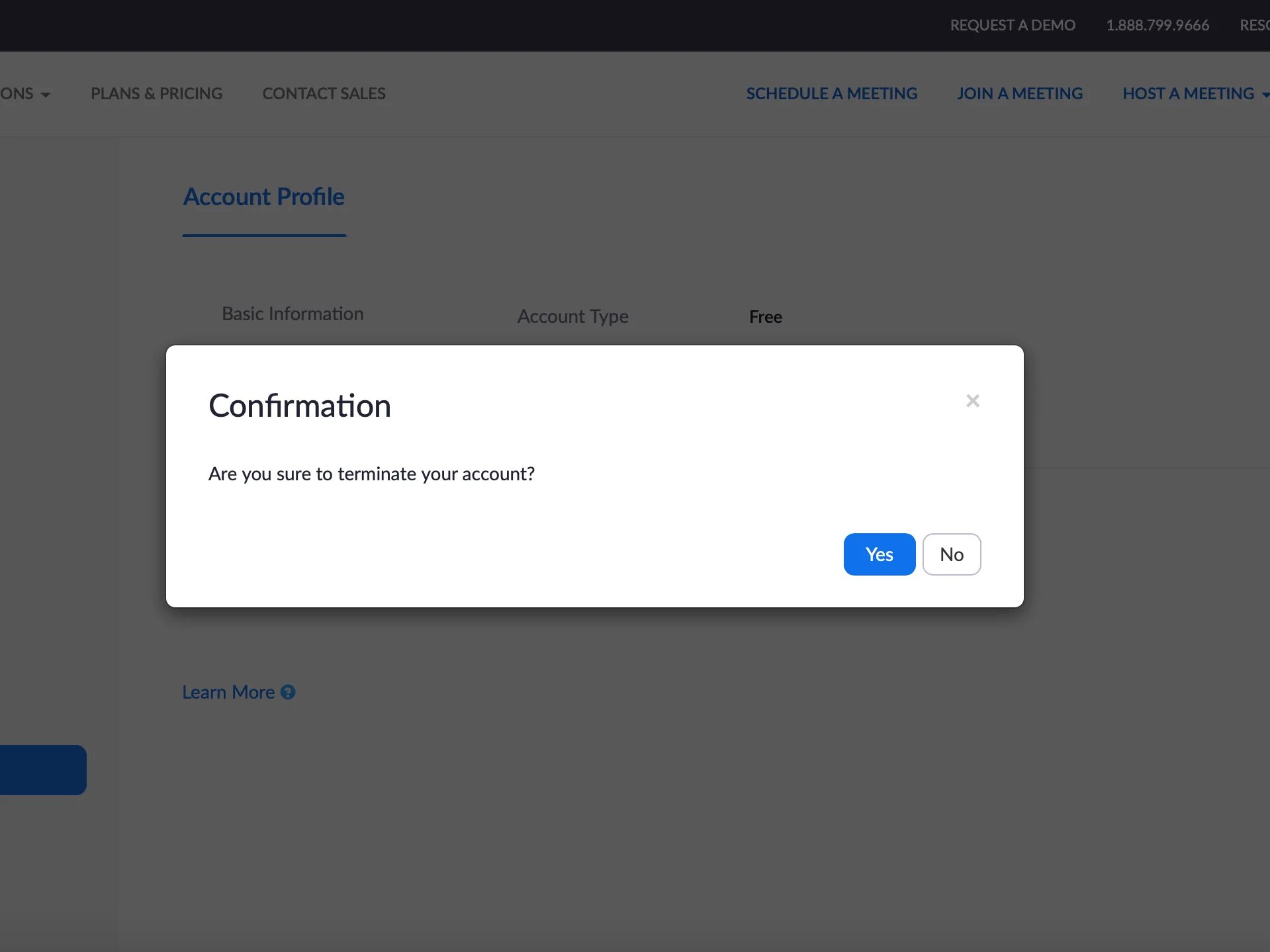Close the Confirmation dialog with the X icon
The height and width of the screenshot is (952, 1270).
(x=972, y=401)
